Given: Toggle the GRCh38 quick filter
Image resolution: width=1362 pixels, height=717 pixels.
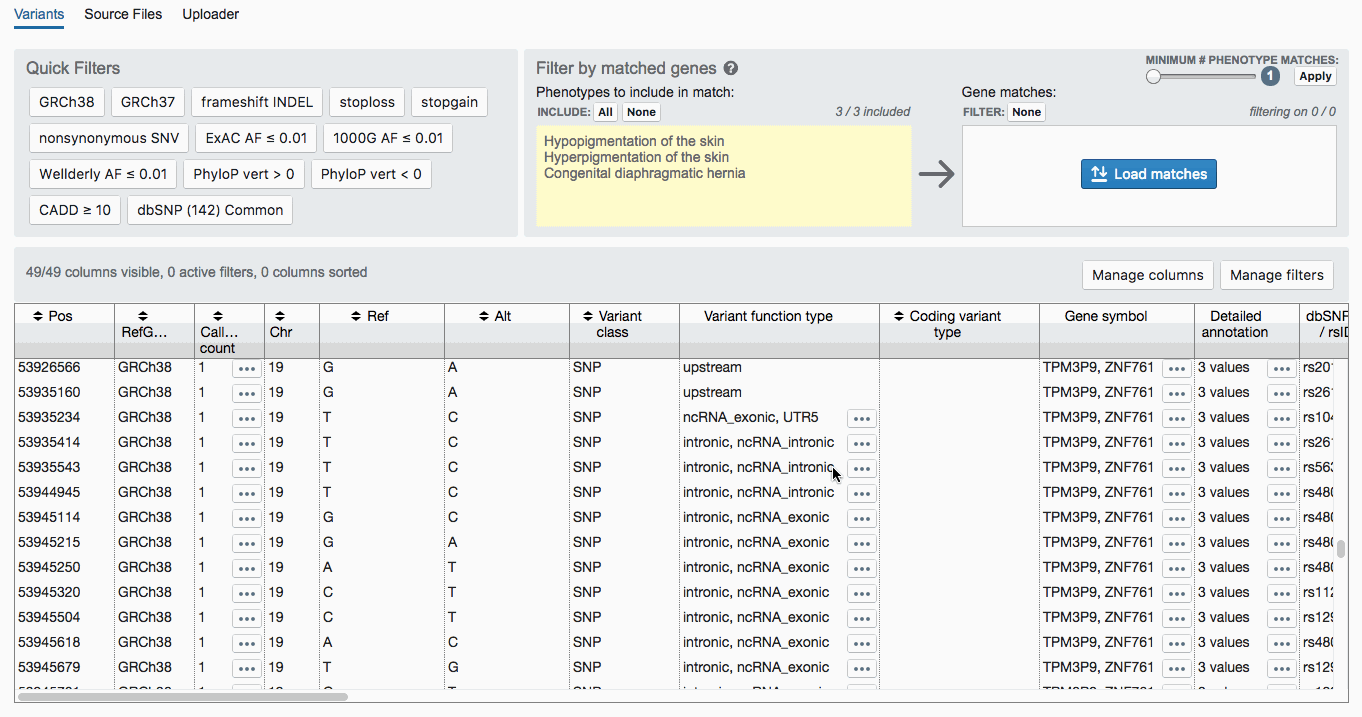Looking at the screenshot, I should pos(67,102).
